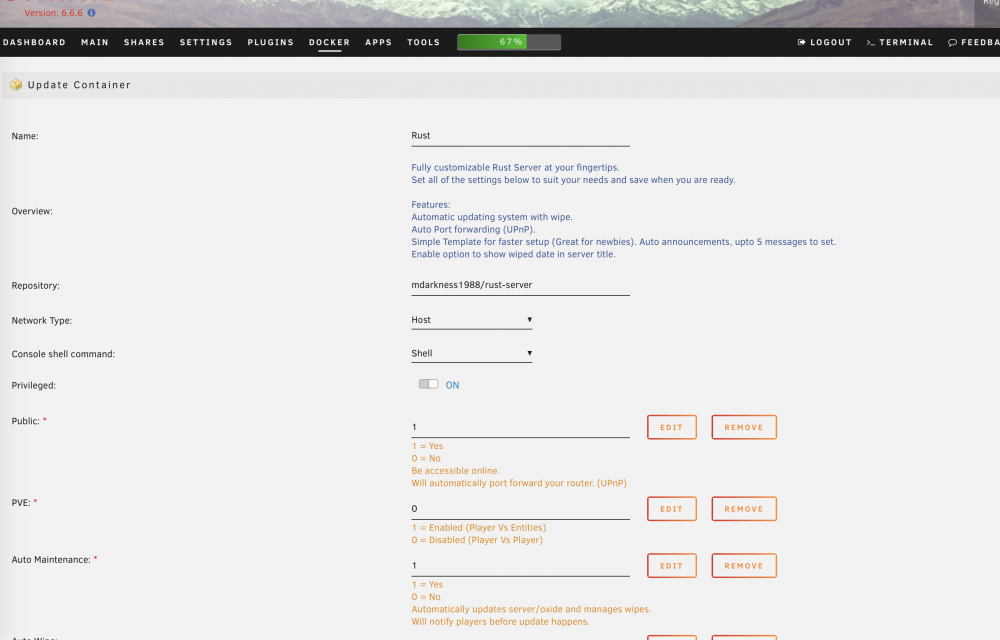Click the Update Container heading

point(79,85)
